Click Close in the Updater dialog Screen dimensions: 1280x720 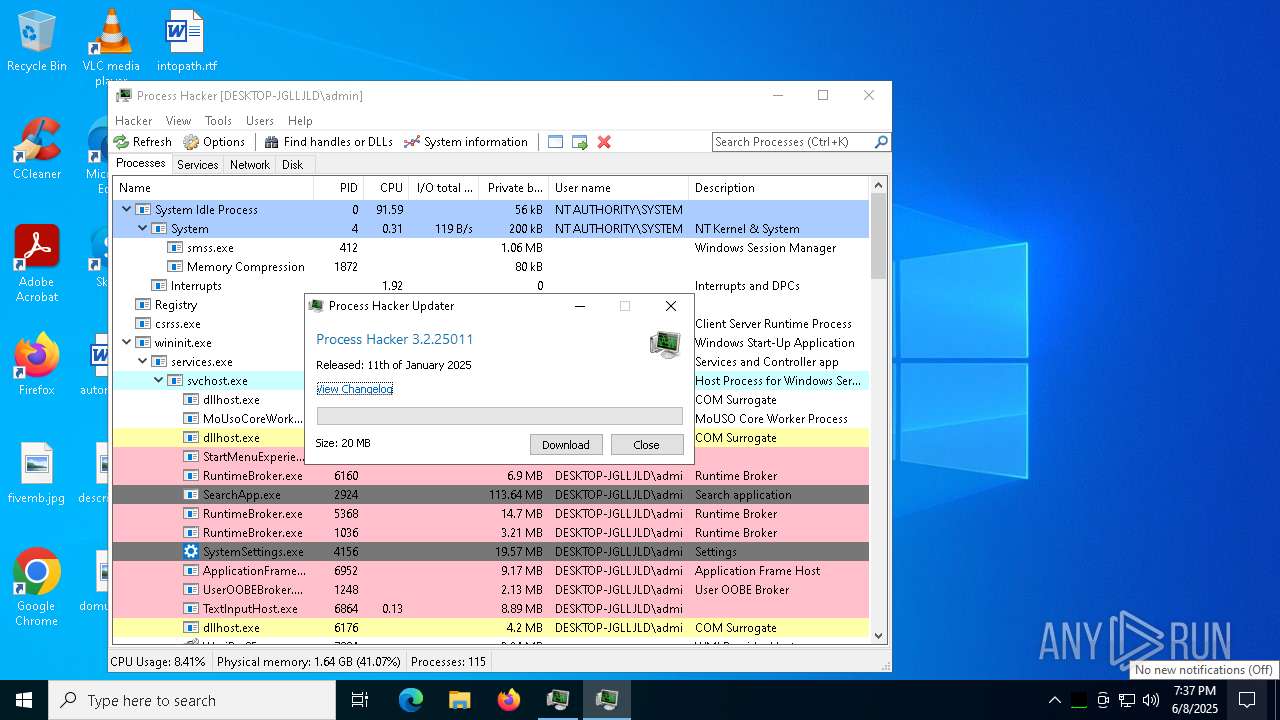[647, 445]
